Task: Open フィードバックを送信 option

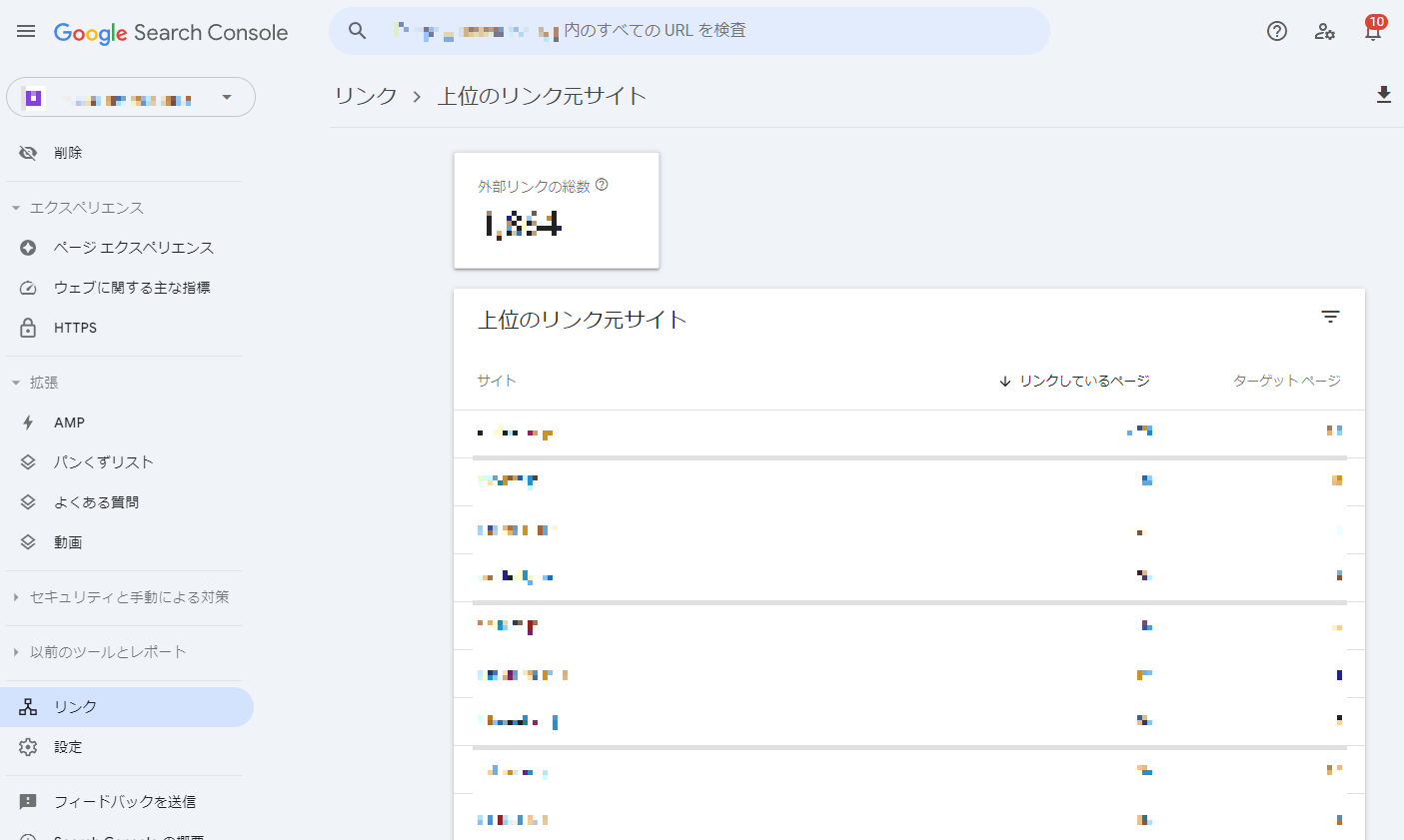Action: click(x=124, y=802)
